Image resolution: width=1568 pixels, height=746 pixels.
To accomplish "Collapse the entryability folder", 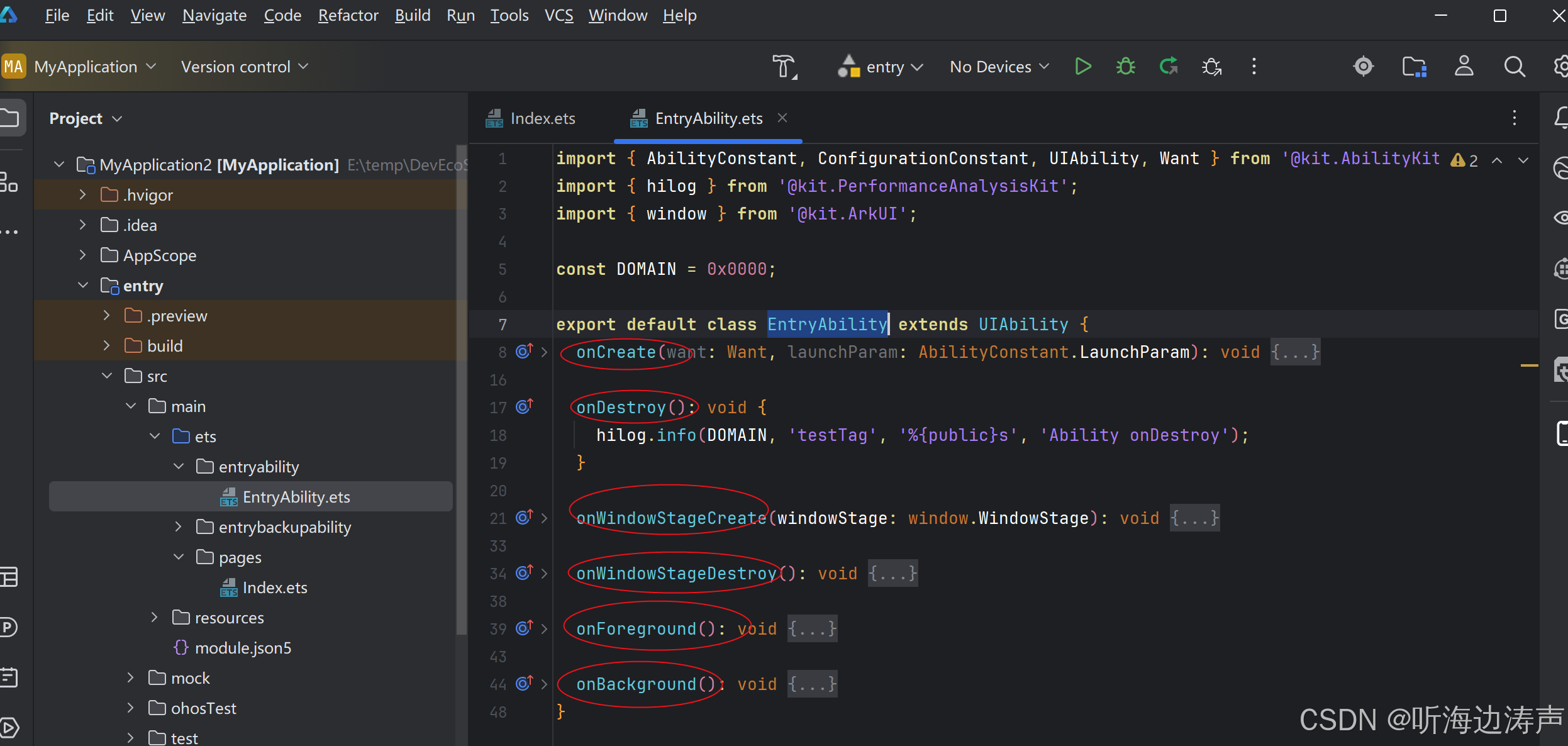I will pos(179,466).
